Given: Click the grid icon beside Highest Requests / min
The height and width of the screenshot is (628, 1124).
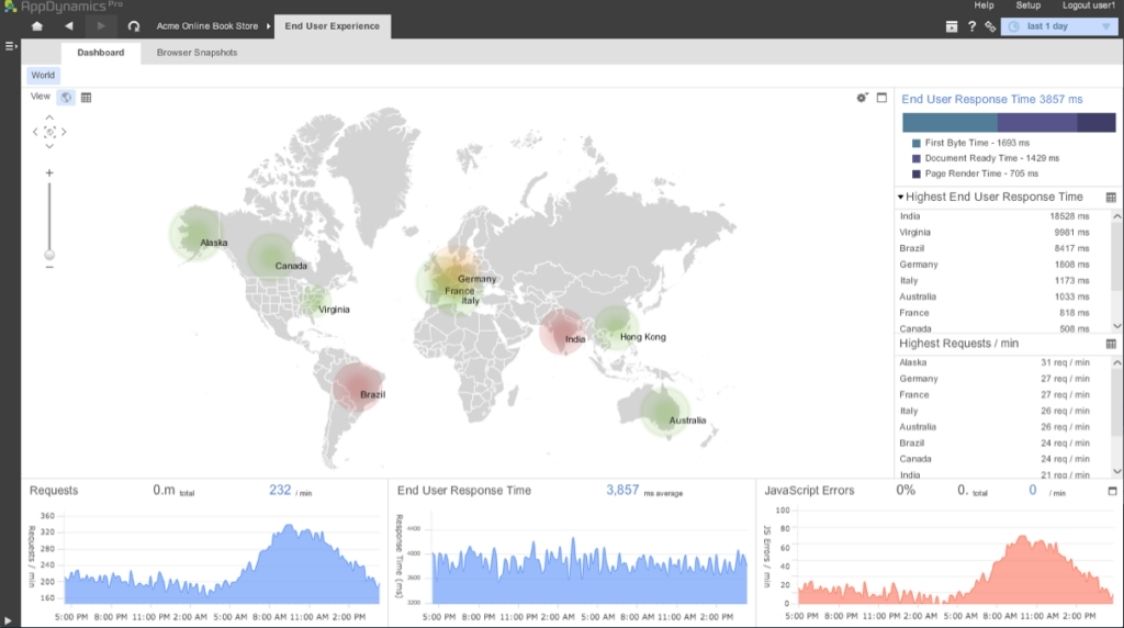Looking at the screenshot, I should (1109, 343).
